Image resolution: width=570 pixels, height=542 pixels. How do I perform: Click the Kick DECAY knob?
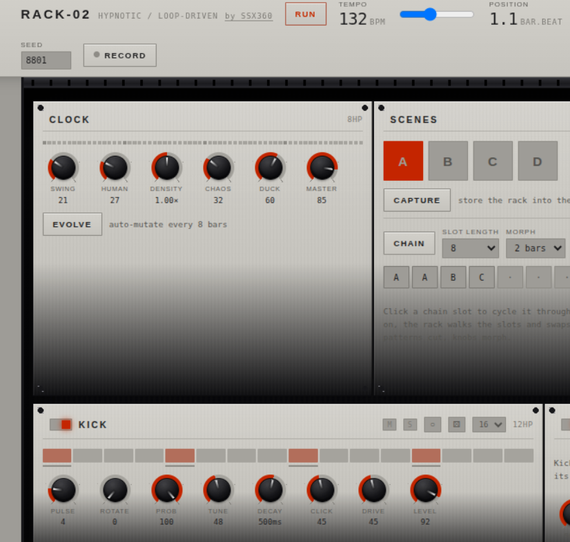270,490
